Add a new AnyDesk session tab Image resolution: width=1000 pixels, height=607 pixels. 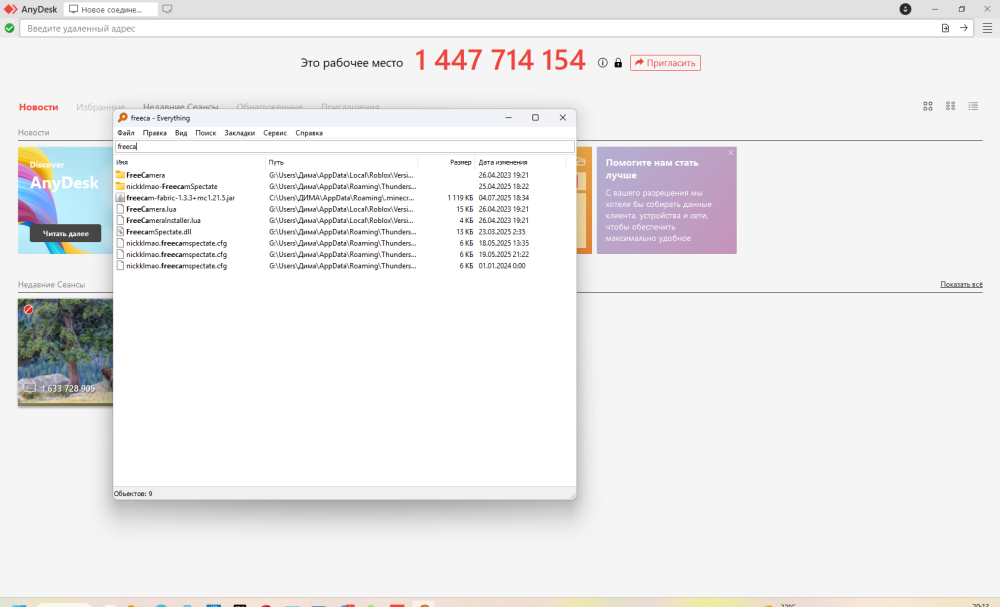point(167,10)
